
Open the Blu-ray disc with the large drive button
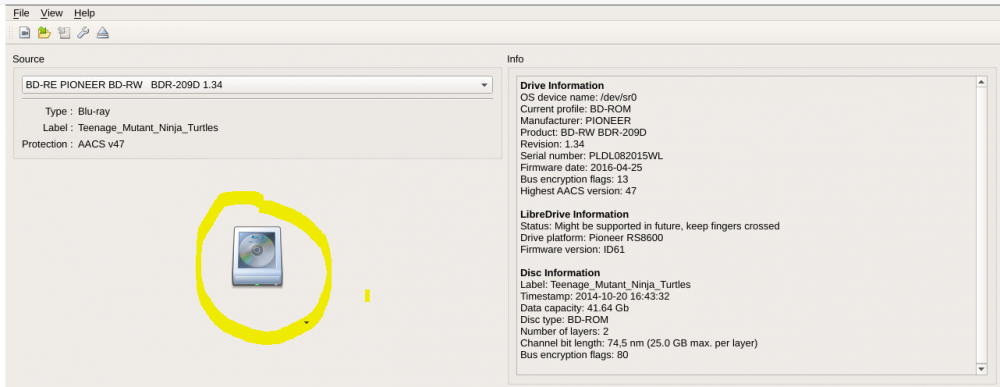[256, 256]
